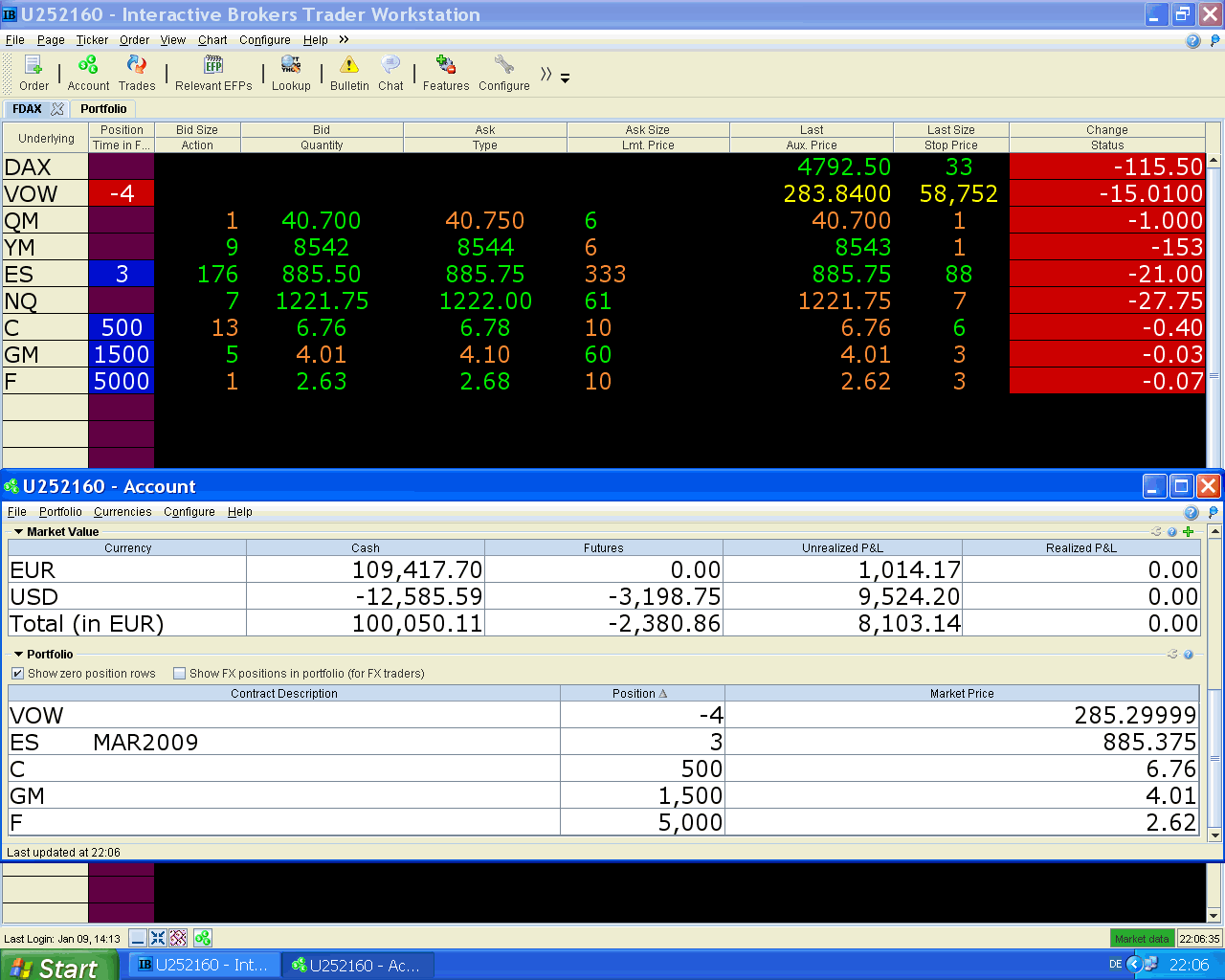The width and height of the screenshot is (1225, 980).
Task: Click the QM bid price 40.700
Action: tap(322, 220)
